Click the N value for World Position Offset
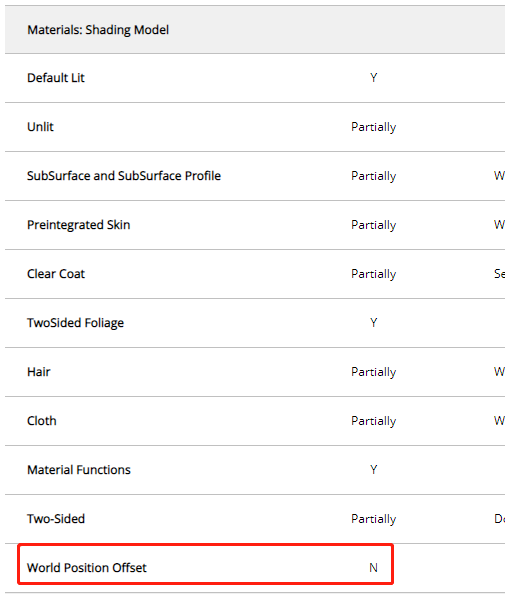This screenshot has width=505, height=594. (x=374, y=567)
